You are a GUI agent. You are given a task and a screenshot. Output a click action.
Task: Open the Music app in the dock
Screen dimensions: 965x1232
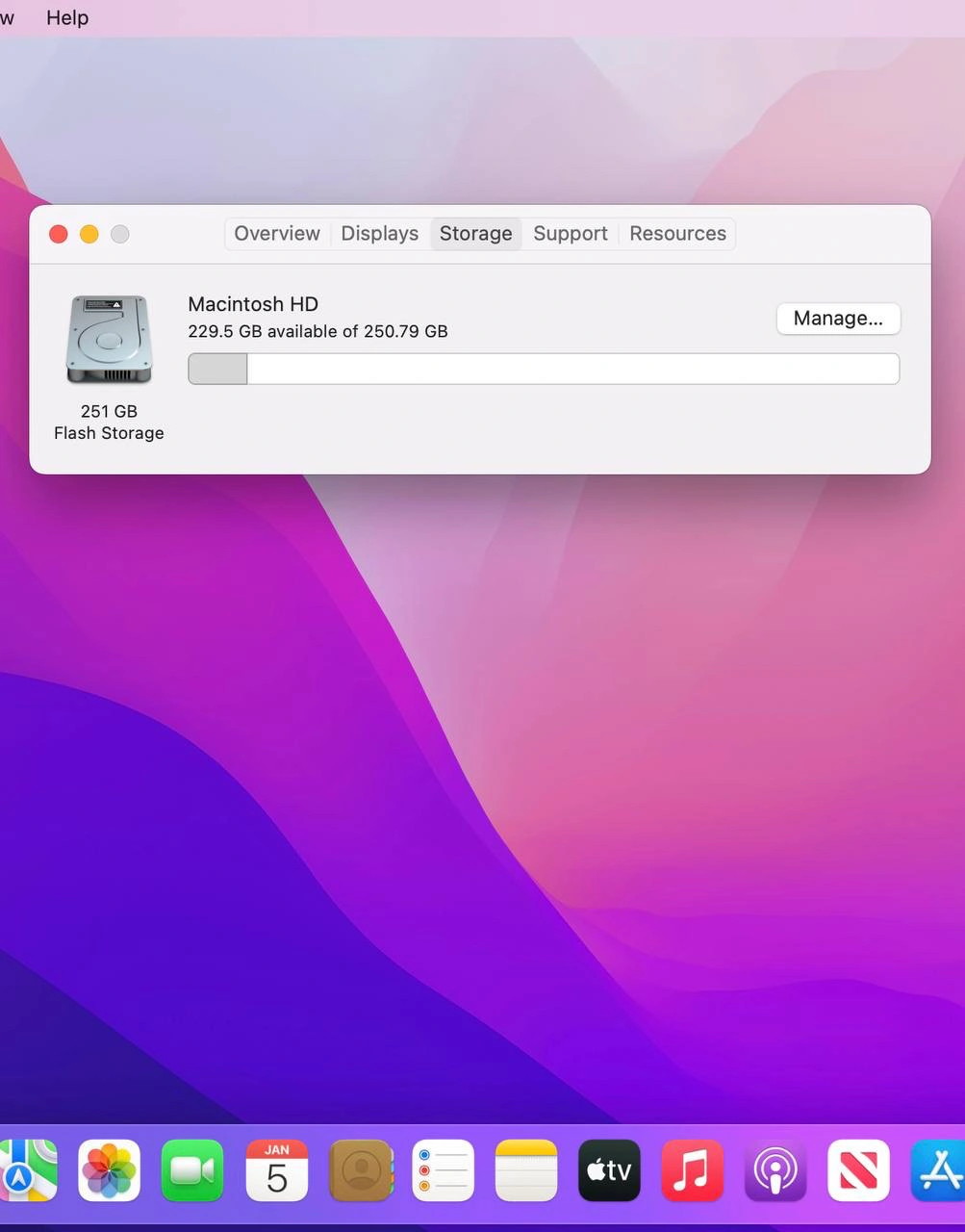[692, 1170]
